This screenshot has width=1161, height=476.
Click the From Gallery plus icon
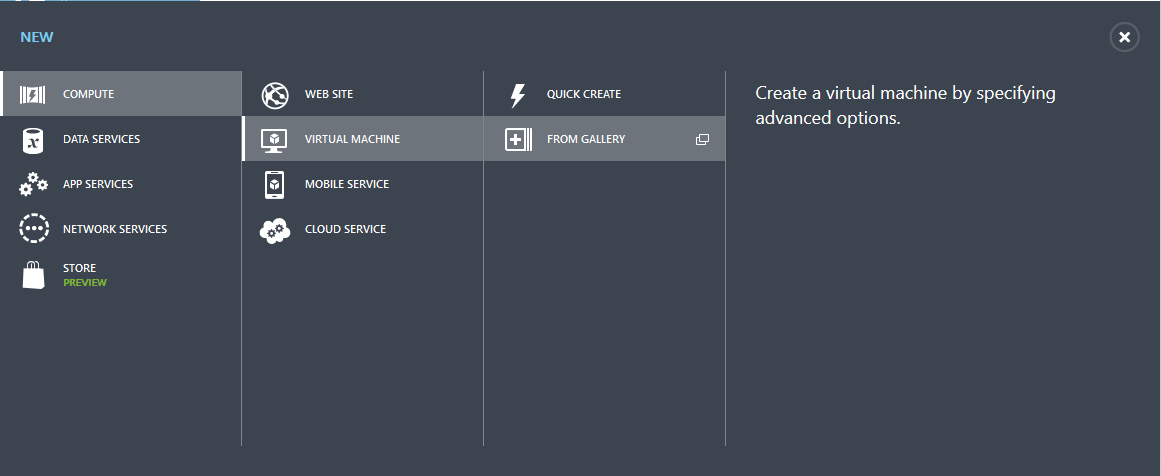pyautogui.click(x=518, y=139)
